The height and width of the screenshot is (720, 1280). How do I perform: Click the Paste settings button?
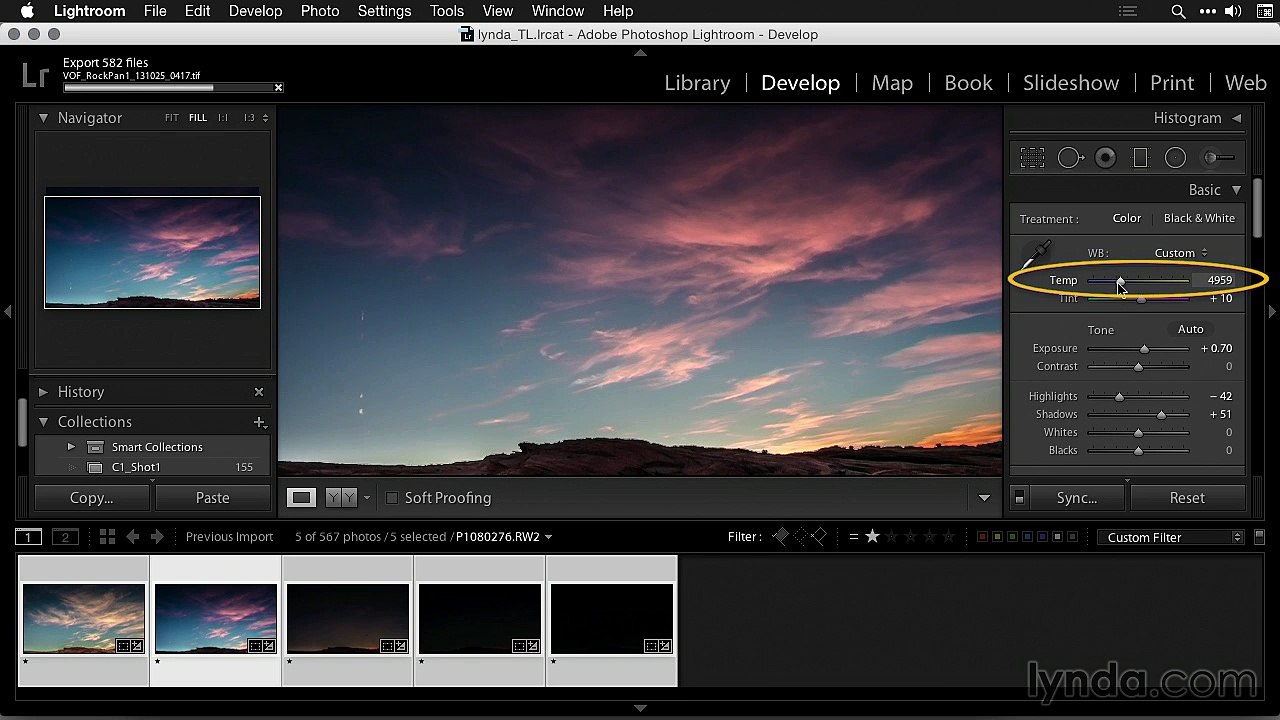213,498
